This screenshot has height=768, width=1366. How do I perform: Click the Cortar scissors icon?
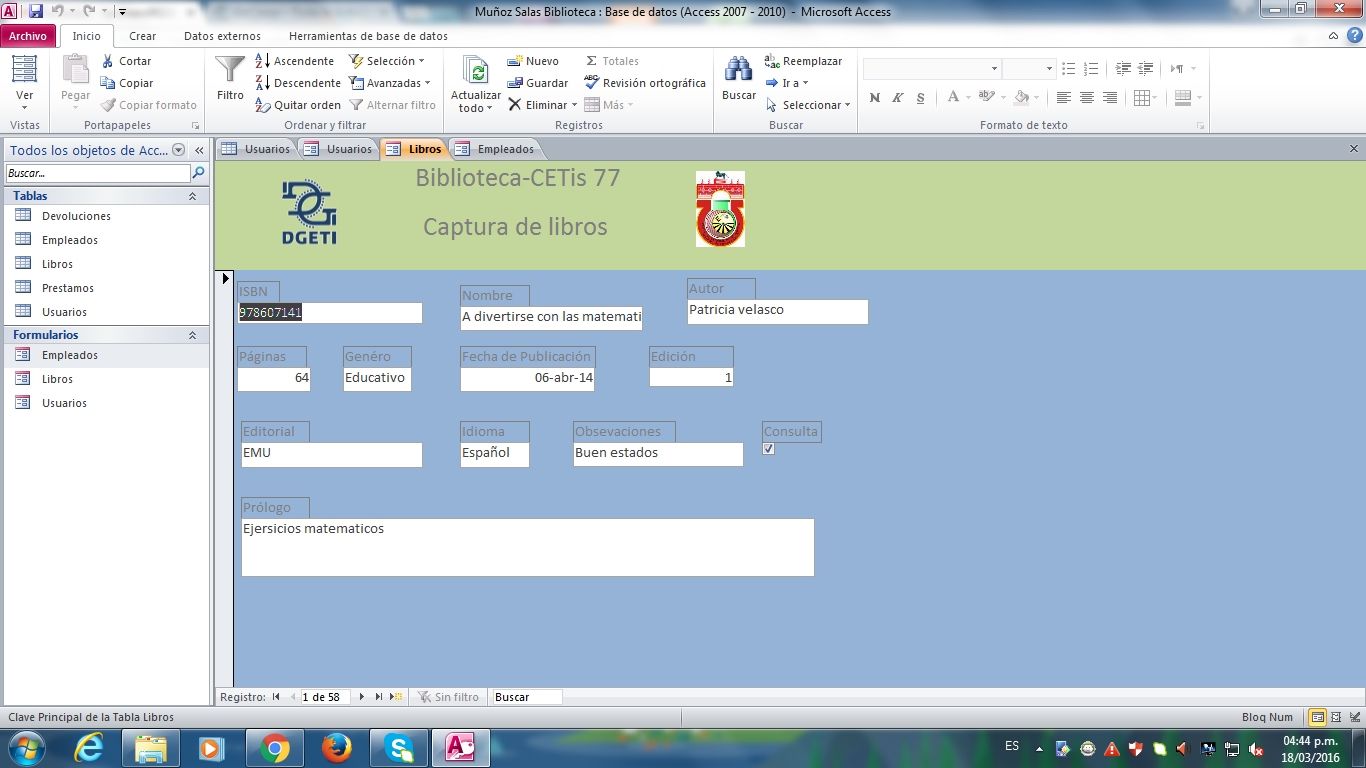[x=108, y=61]
